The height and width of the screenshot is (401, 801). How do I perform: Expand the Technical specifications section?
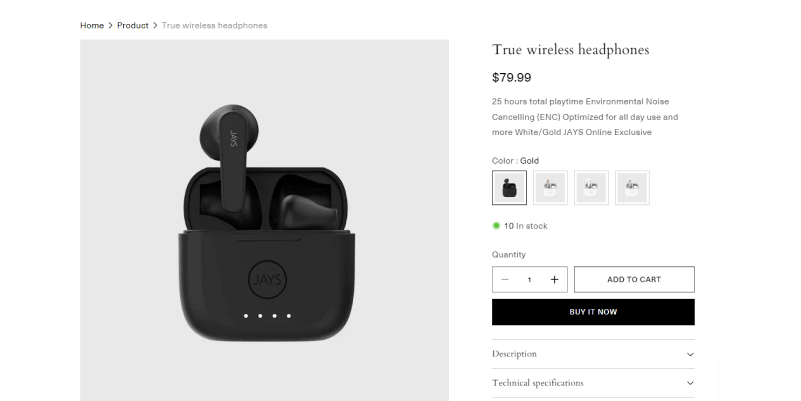point(593,383)
